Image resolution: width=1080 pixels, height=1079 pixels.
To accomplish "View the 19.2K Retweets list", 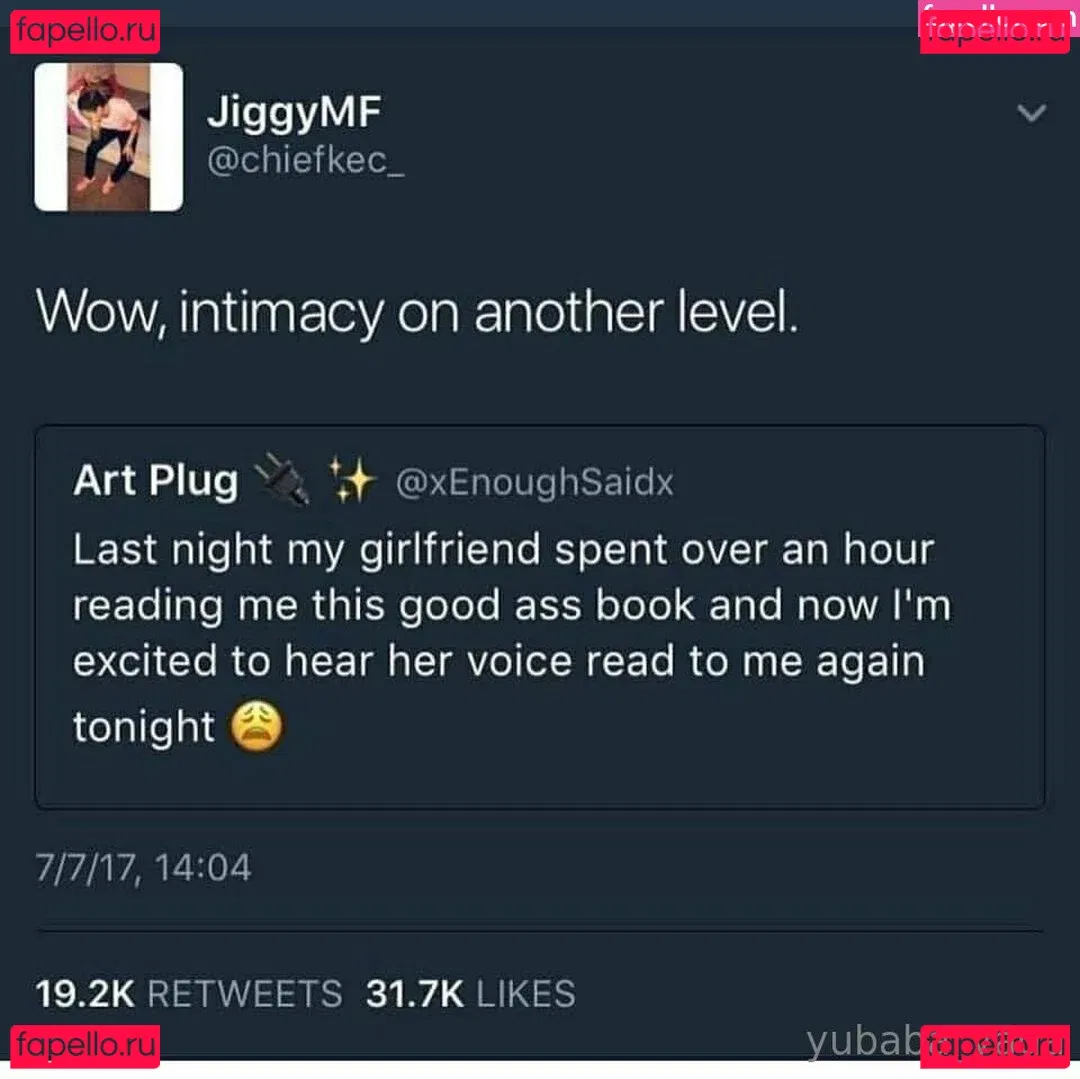I will 189,994.
